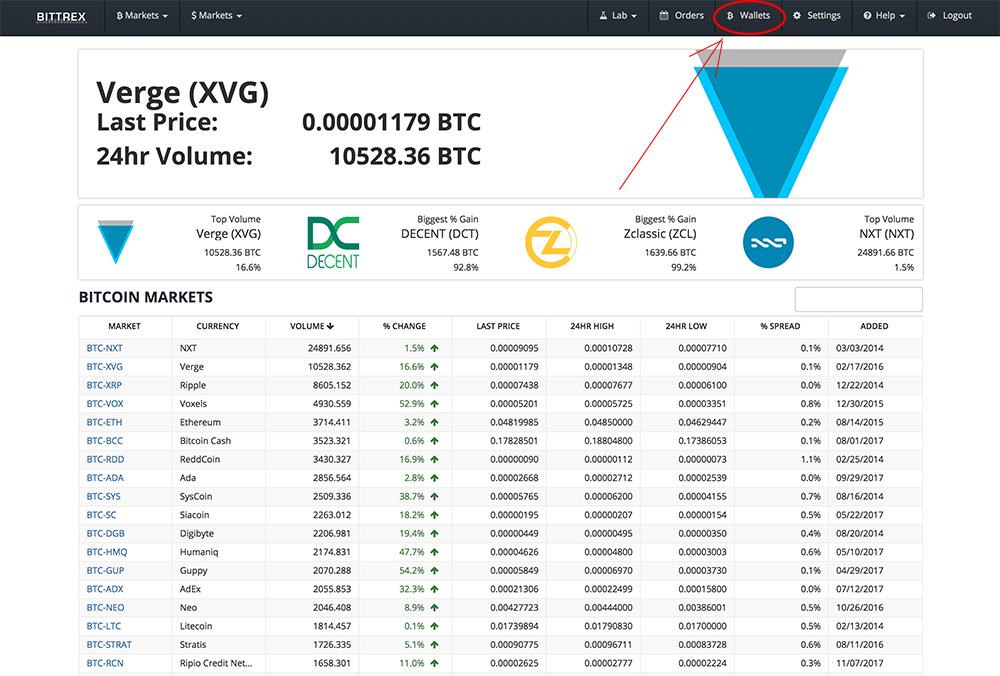This screenshot has height=676, width=1000.
Task: Open the BTC-DGB market link
Action: pos(105,533)
